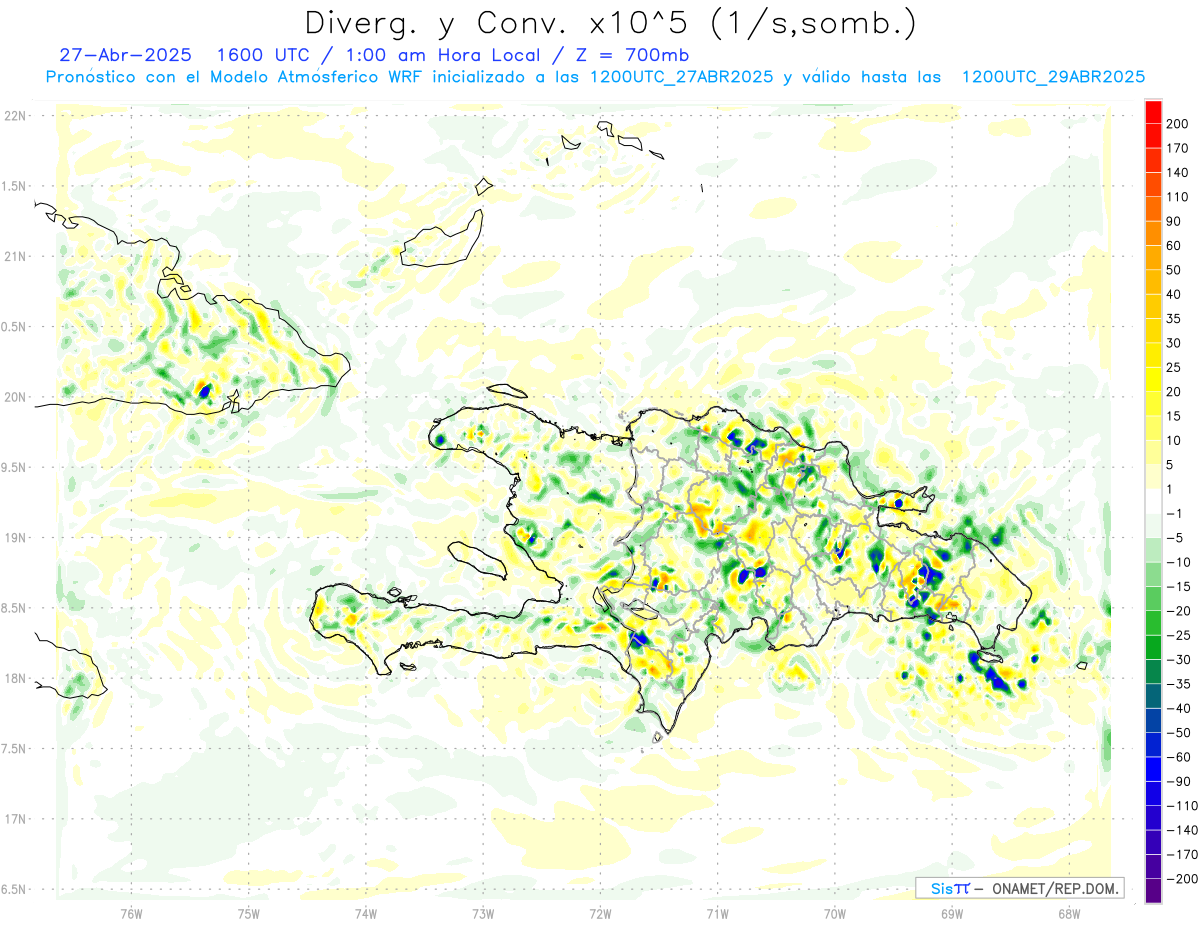
Task: Click the legend value '-40'
Action: [1178, 709]
